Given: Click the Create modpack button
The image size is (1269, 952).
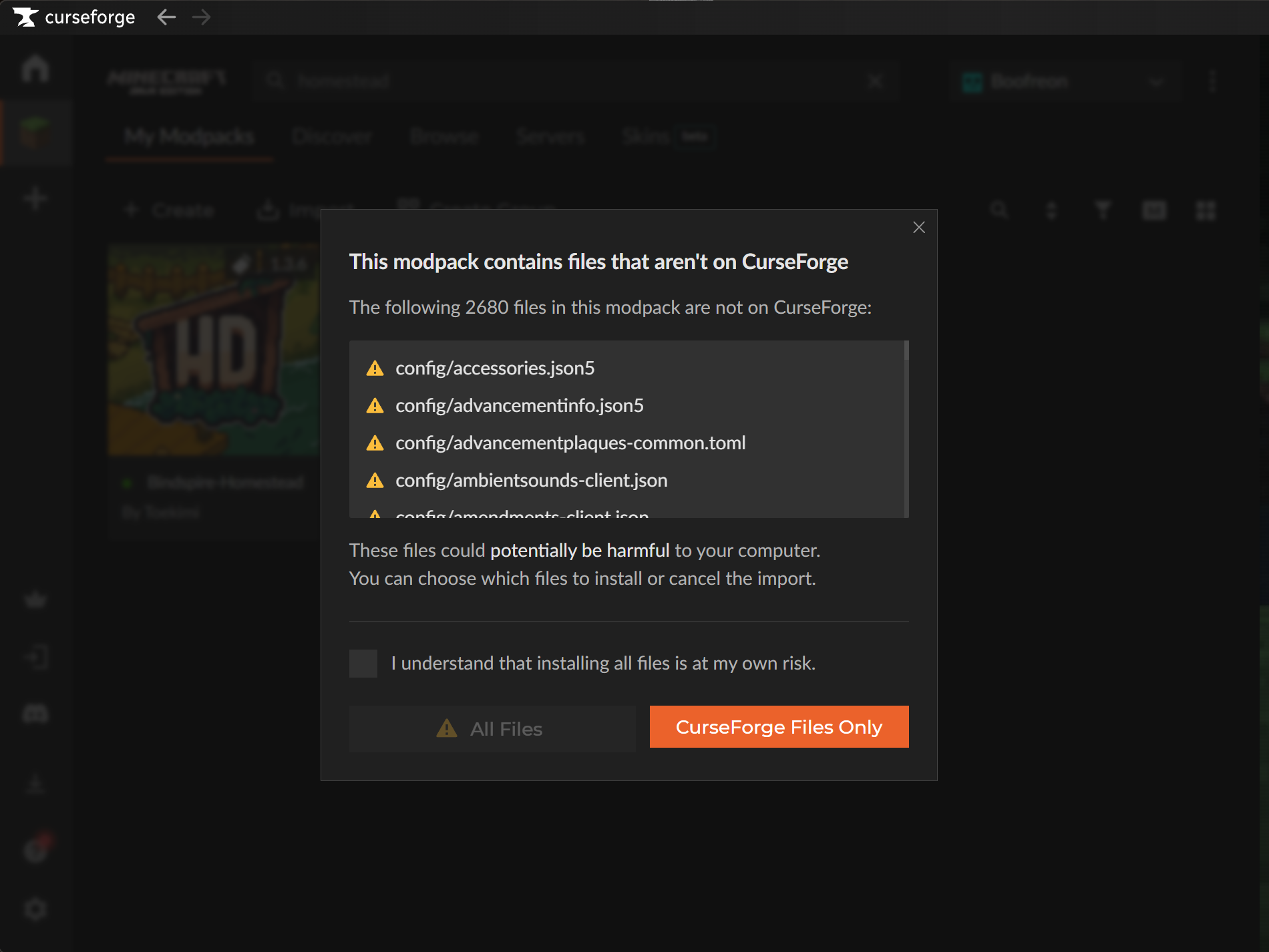Looking at the screenshot, I should pyautogui.click(x=169, y=210).
